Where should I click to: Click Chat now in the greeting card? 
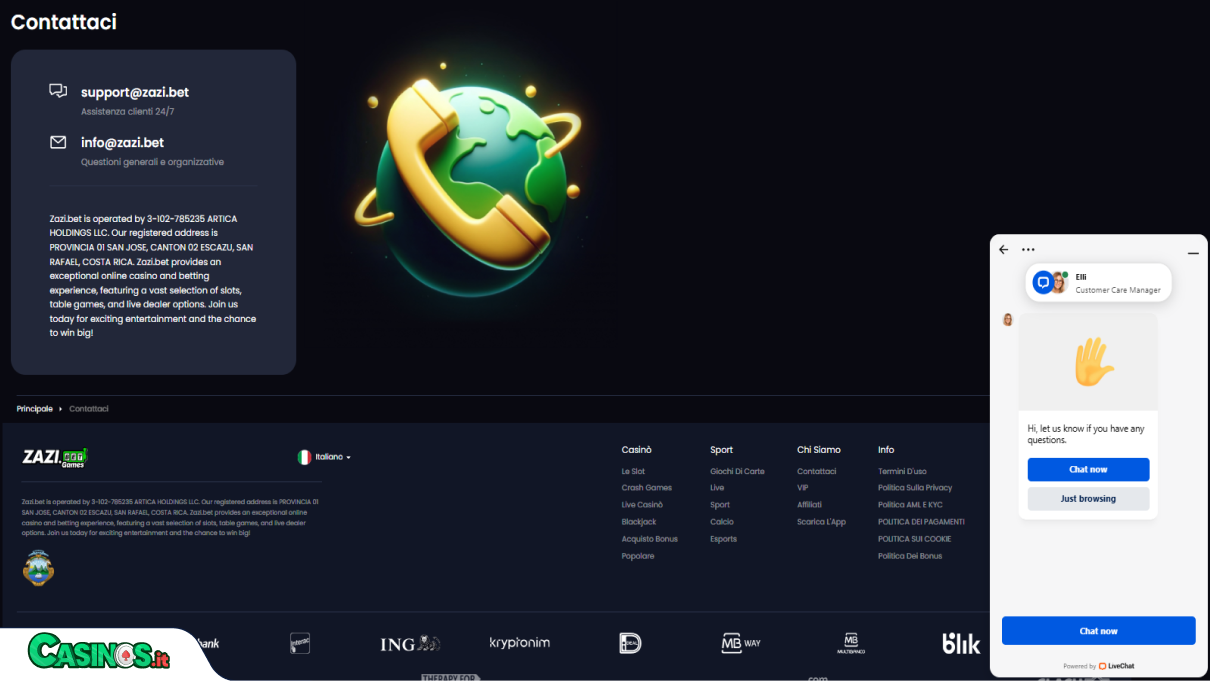point(1088,470)
